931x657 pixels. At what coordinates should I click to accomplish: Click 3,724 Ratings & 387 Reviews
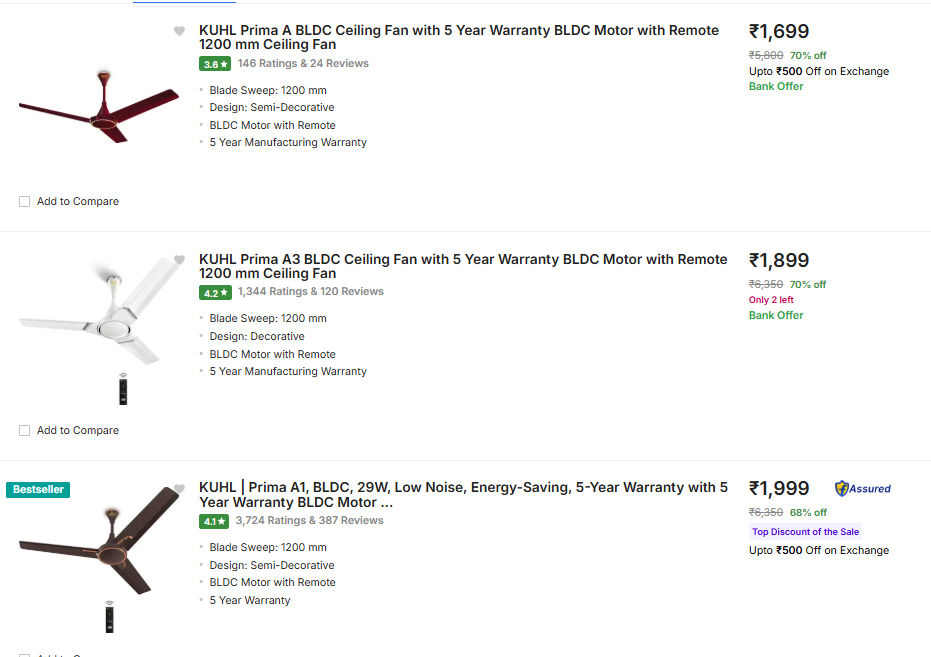[309, 521]
